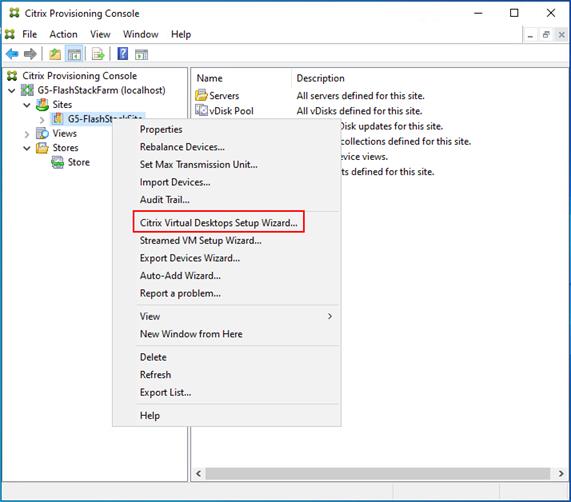Launch Streamed VM Setup Wizard...
This screenshot has height=502, width=571.
tap(227, 241)
